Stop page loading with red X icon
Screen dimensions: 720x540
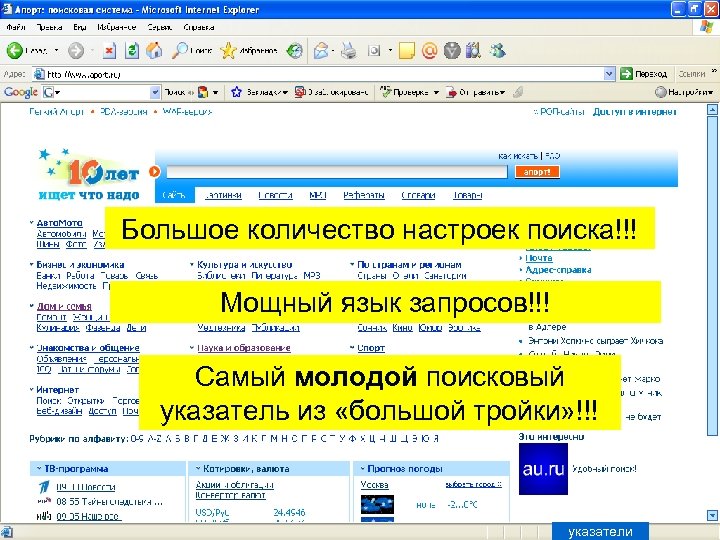click(x=109, y=50)
